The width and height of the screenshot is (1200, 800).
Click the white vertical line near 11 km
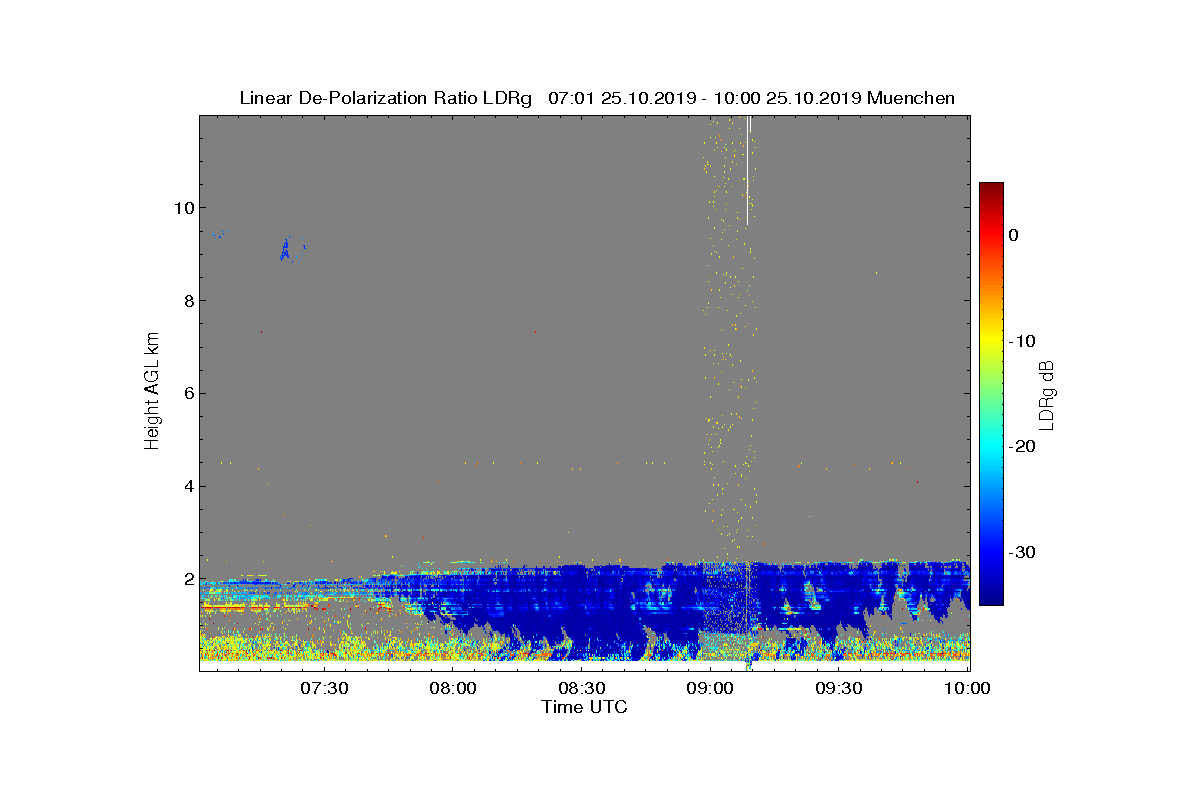(x=749, y=170)
